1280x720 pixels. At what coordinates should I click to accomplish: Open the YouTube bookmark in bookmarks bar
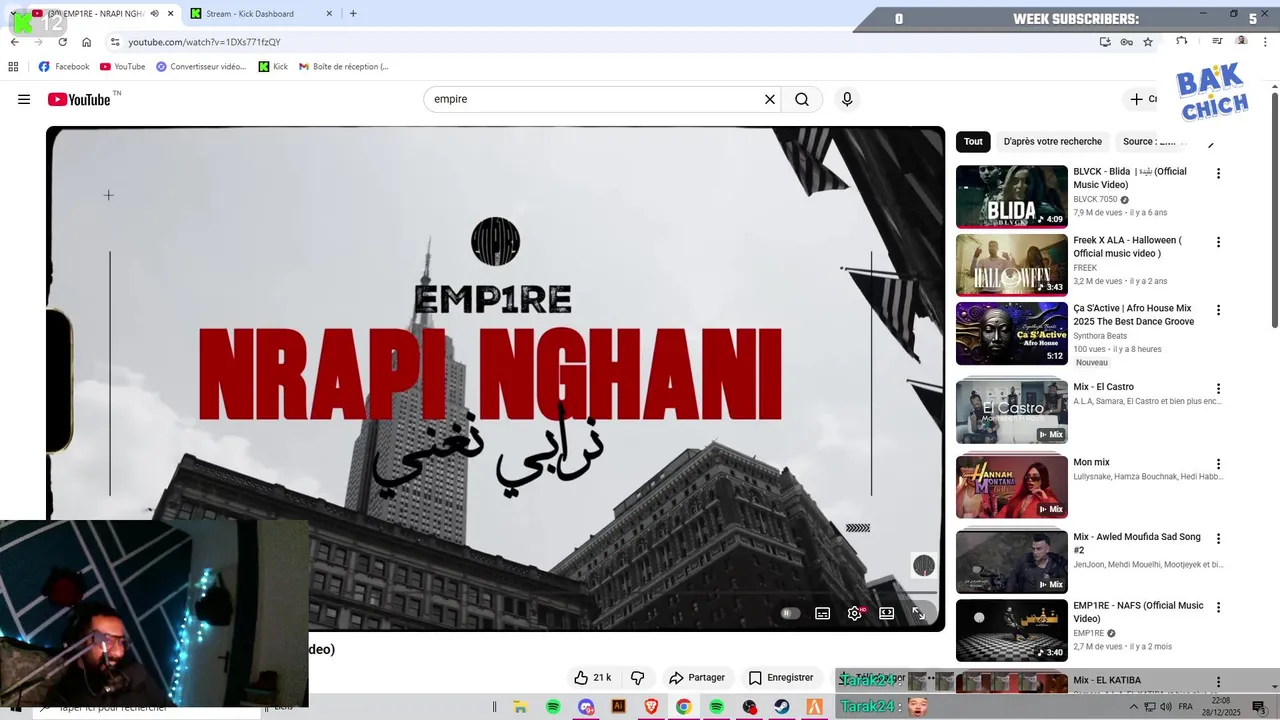(x=122, y=67)
